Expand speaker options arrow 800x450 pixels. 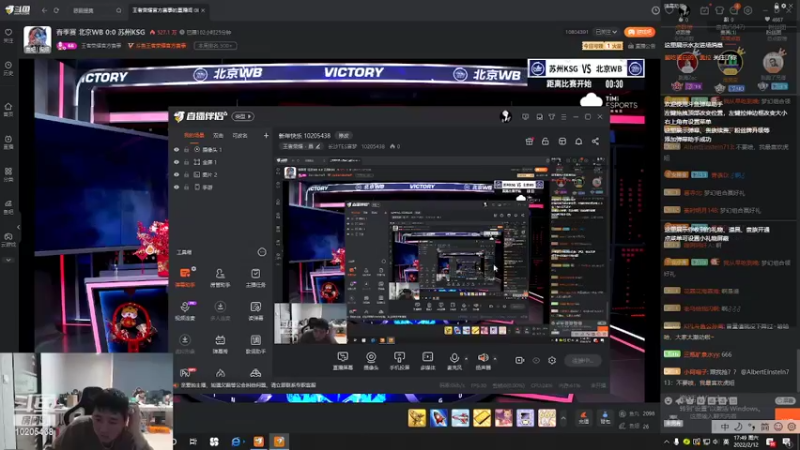click(494, 359)
